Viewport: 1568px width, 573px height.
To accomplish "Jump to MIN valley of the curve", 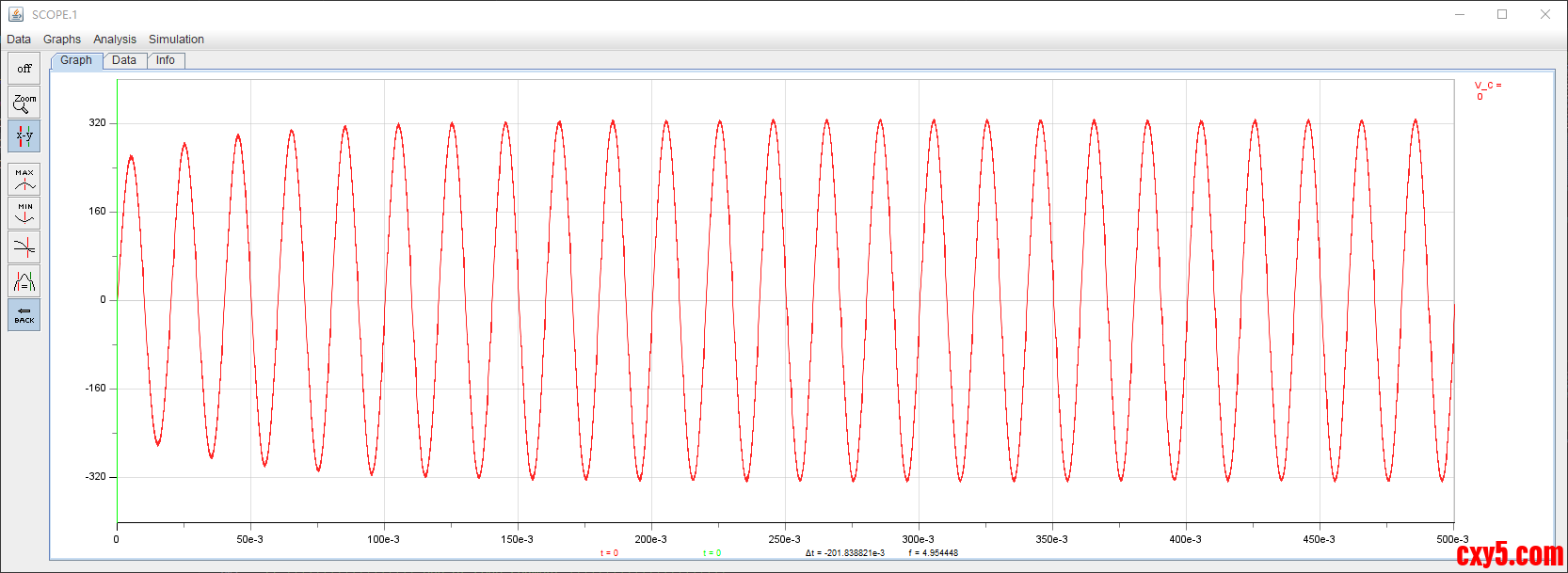I will coord(24,213).
